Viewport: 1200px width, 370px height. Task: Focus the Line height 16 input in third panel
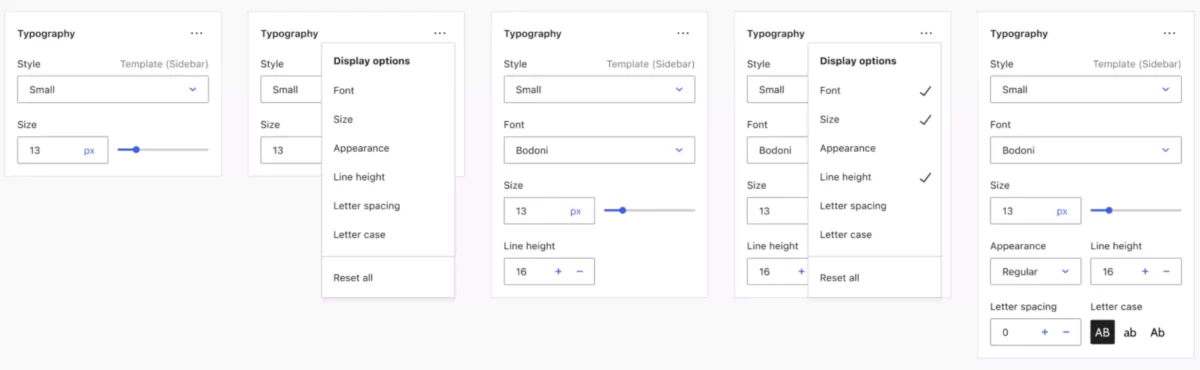[x=549, y=272]
